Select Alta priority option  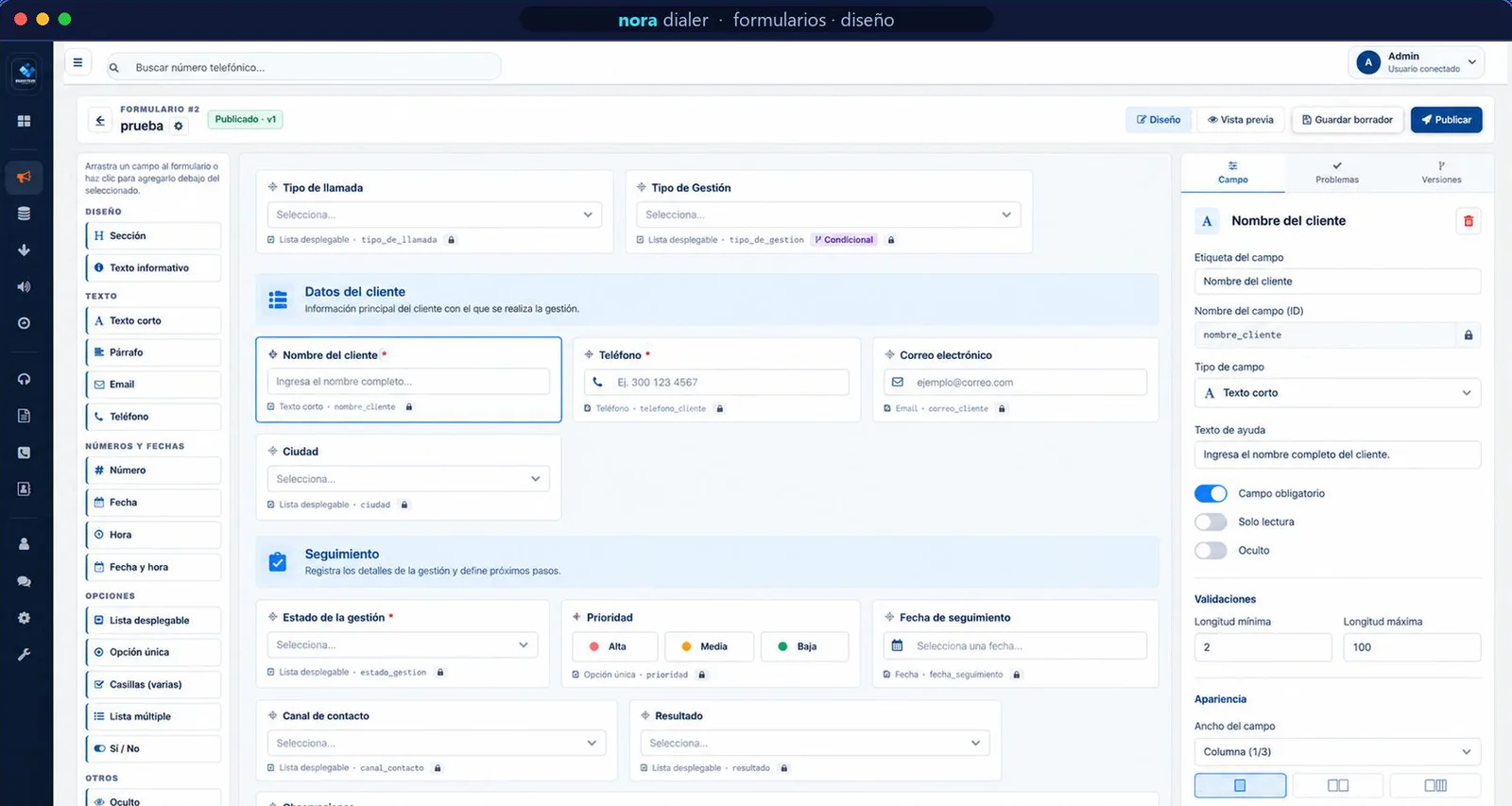coord(616,646)
